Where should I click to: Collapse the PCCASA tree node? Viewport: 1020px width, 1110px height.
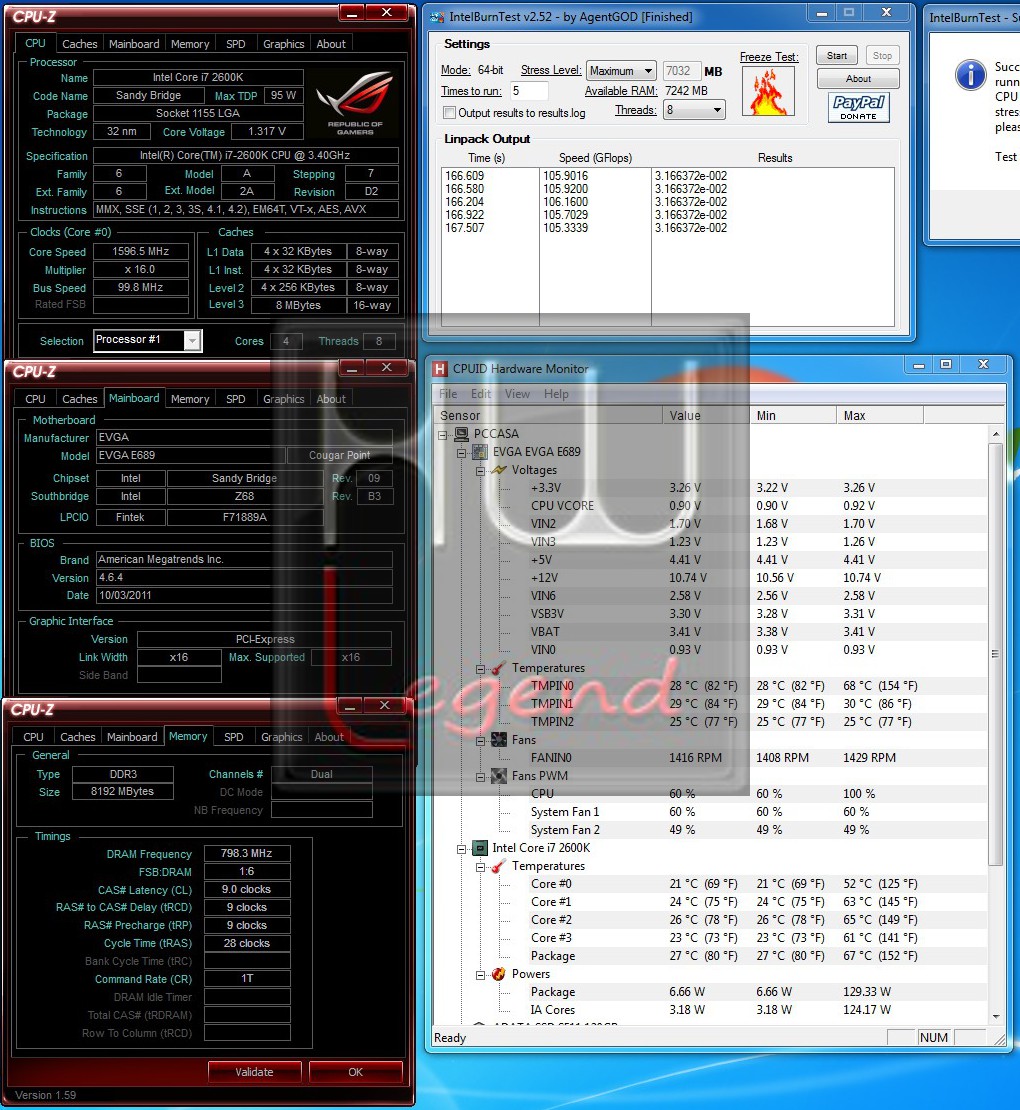443,435
